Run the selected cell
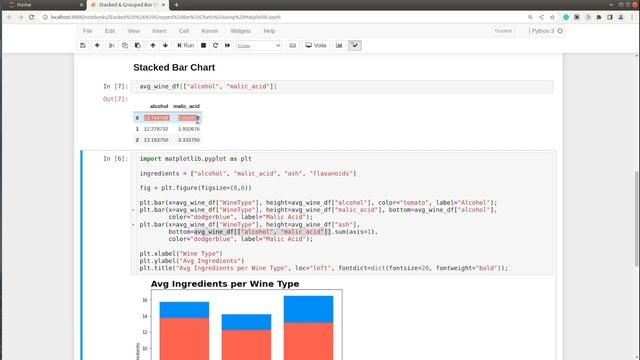The image size is (640, 360). 185,46
